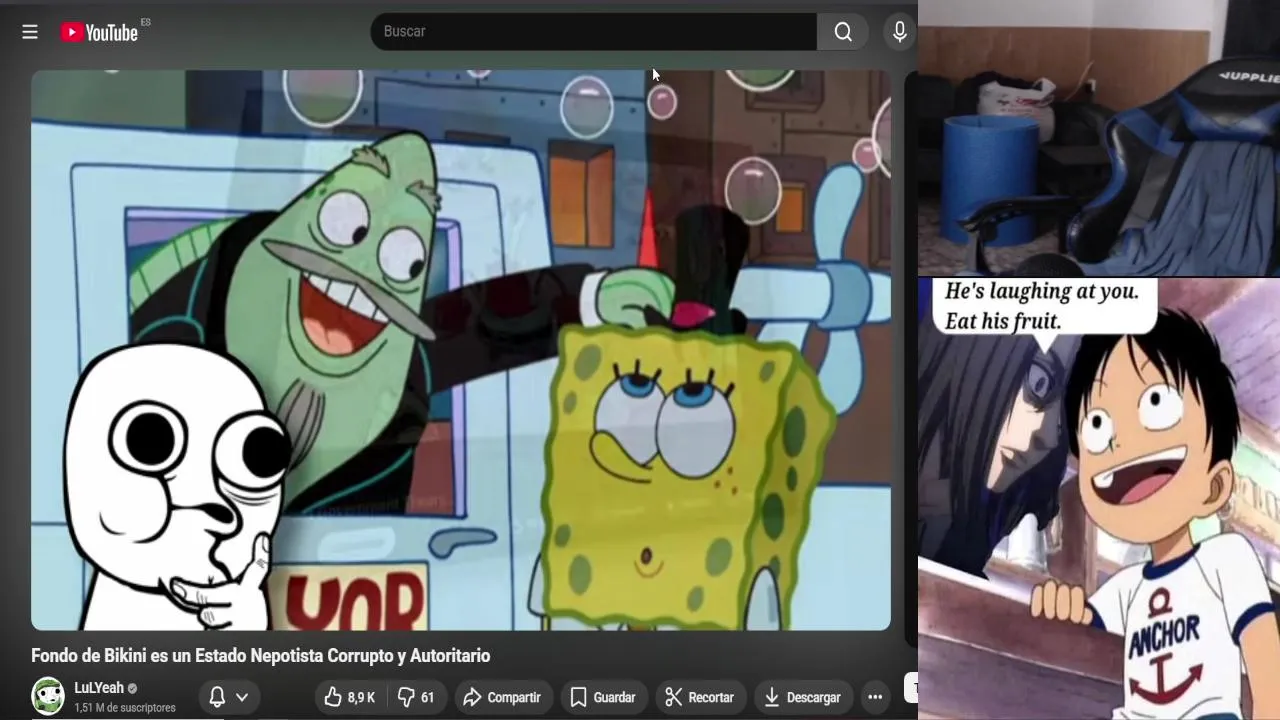The image size is (1280, 720).
Task: Click the Recortar clip button
Action: 700,697
